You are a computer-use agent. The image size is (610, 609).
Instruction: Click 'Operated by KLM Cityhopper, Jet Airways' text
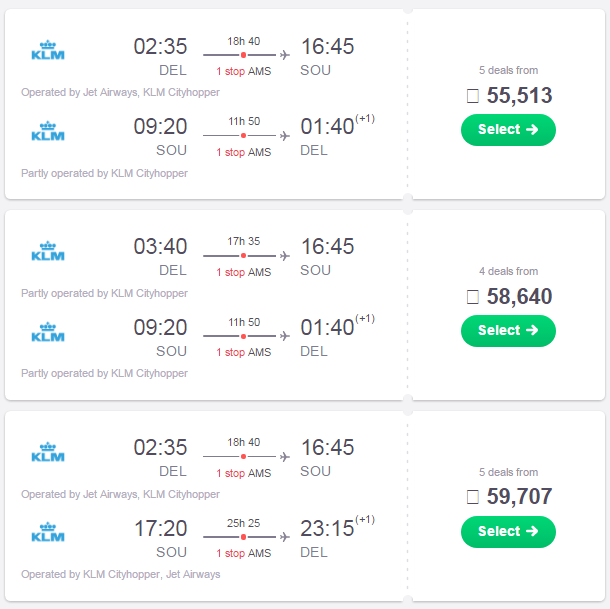click(x=121, y=574)
